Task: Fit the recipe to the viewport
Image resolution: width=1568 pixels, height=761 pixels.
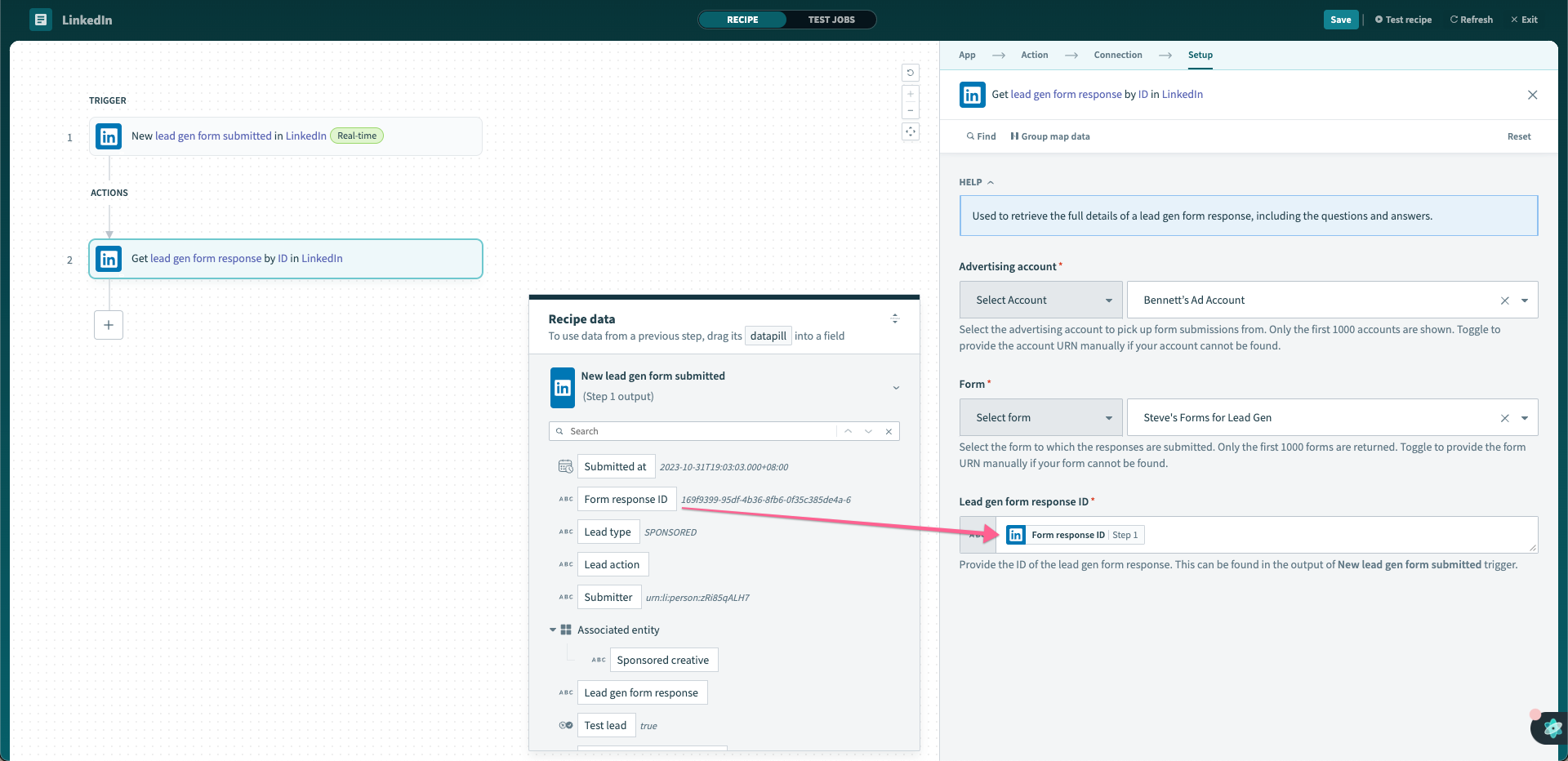Action: 911,131
